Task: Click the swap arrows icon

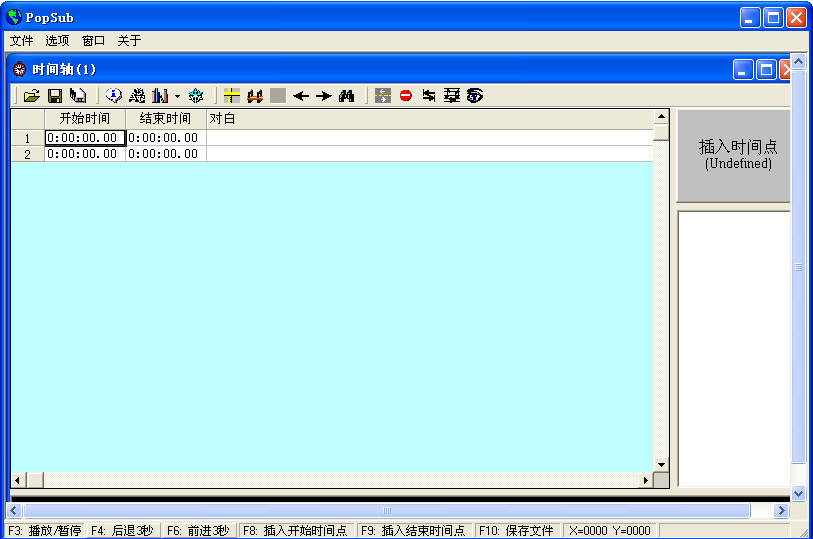Action: pyautogui.click(x=429, y=96)
